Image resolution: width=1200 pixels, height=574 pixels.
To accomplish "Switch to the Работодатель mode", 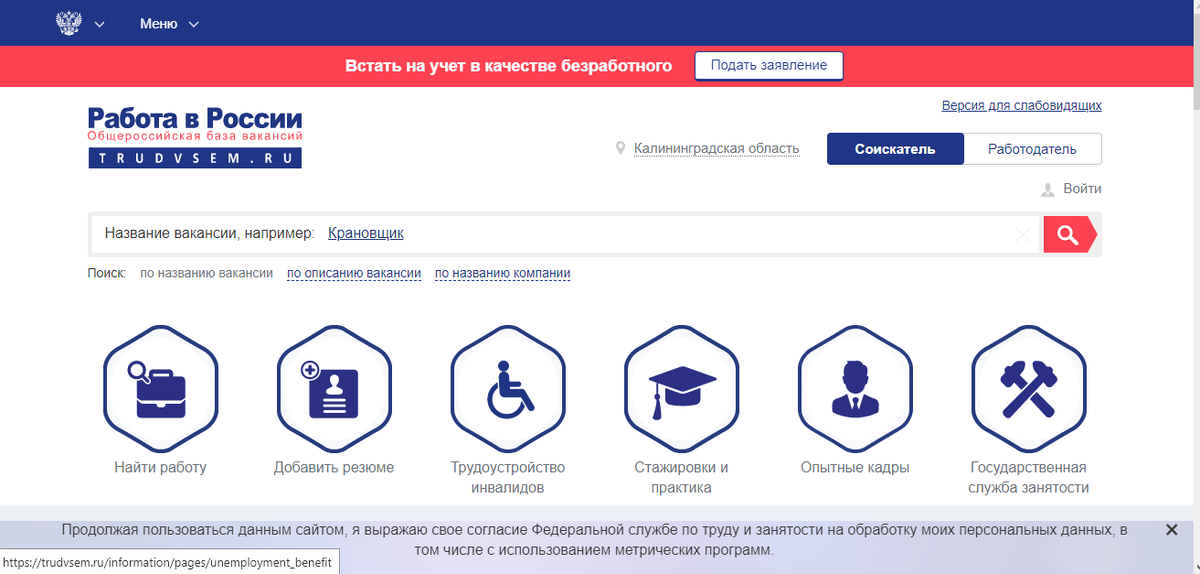I will pyautogui.click(x=1032, y=149).
